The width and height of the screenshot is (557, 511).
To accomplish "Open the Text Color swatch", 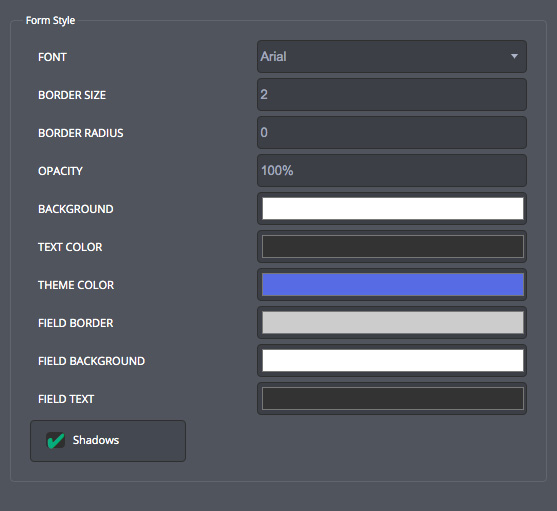I will [x=393, y=246].
